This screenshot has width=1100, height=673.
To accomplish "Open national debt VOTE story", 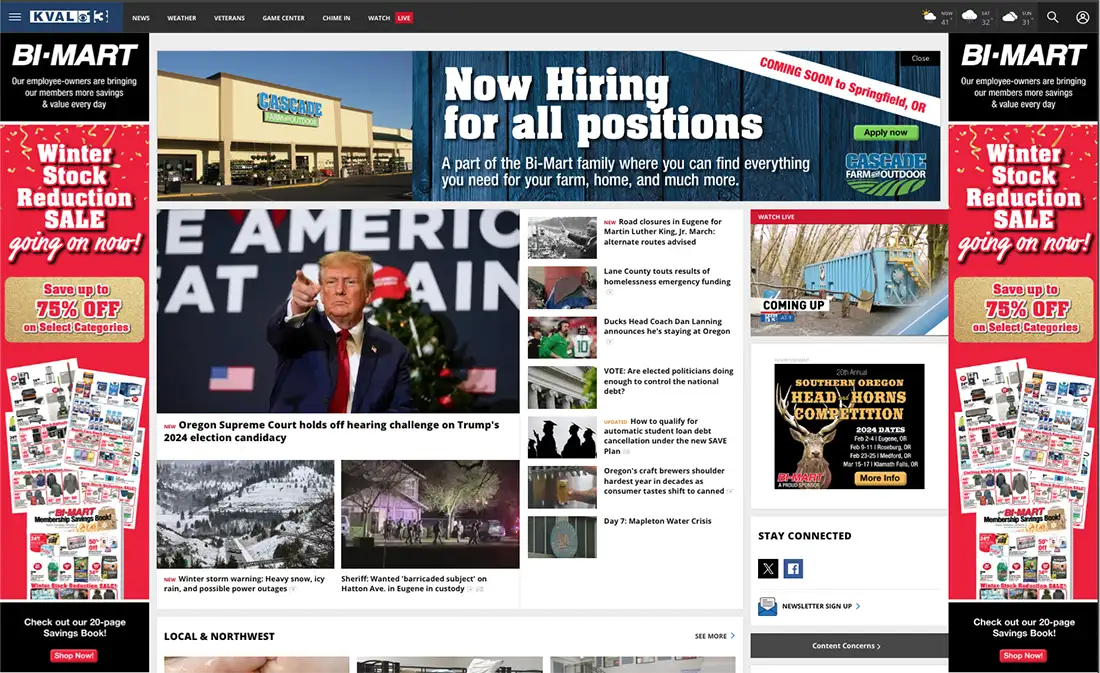I will click(669, 381).
